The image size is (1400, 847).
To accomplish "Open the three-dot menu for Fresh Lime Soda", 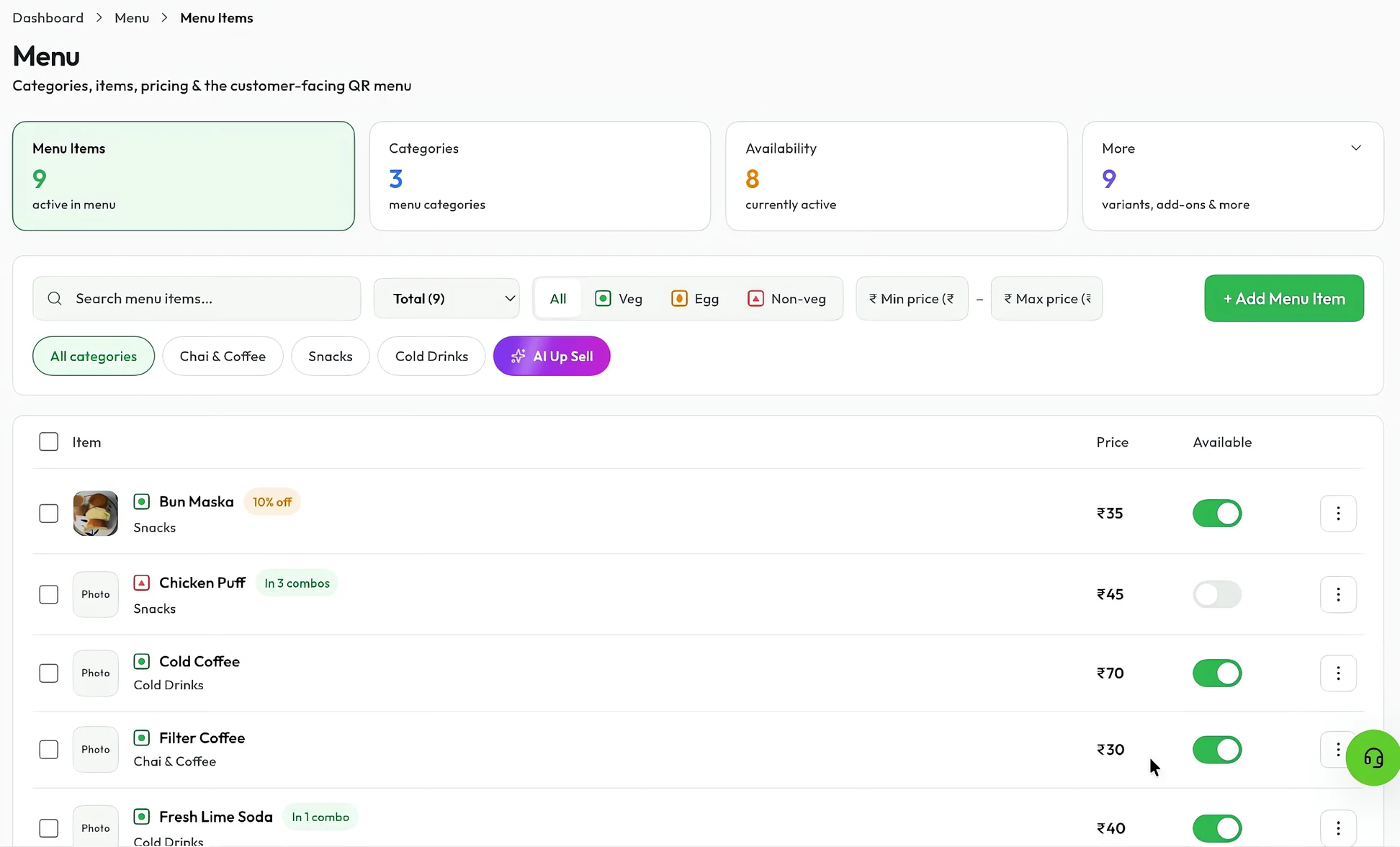I will pos(1338,828).
